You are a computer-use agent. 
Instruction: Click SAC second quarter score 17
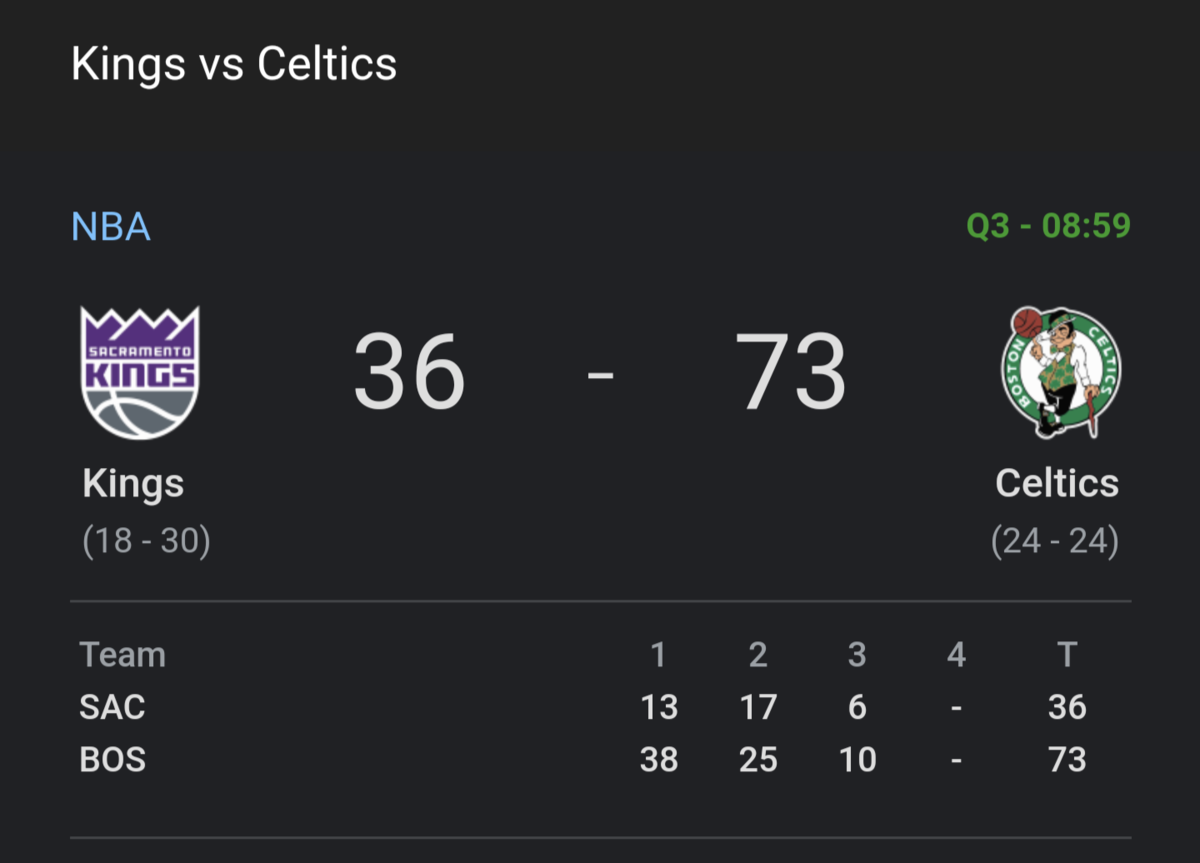[x=758, y=707]
